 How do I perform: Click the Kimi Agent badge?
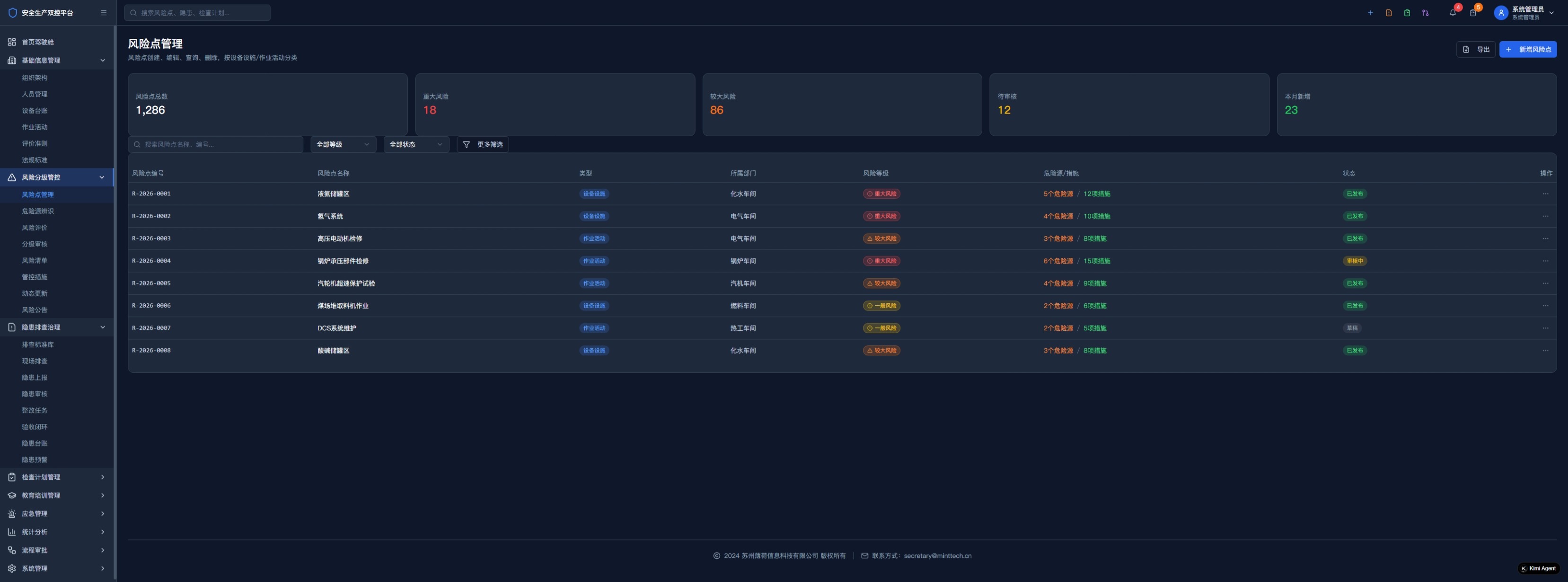pyautogui.click(x=1538, y=568)
